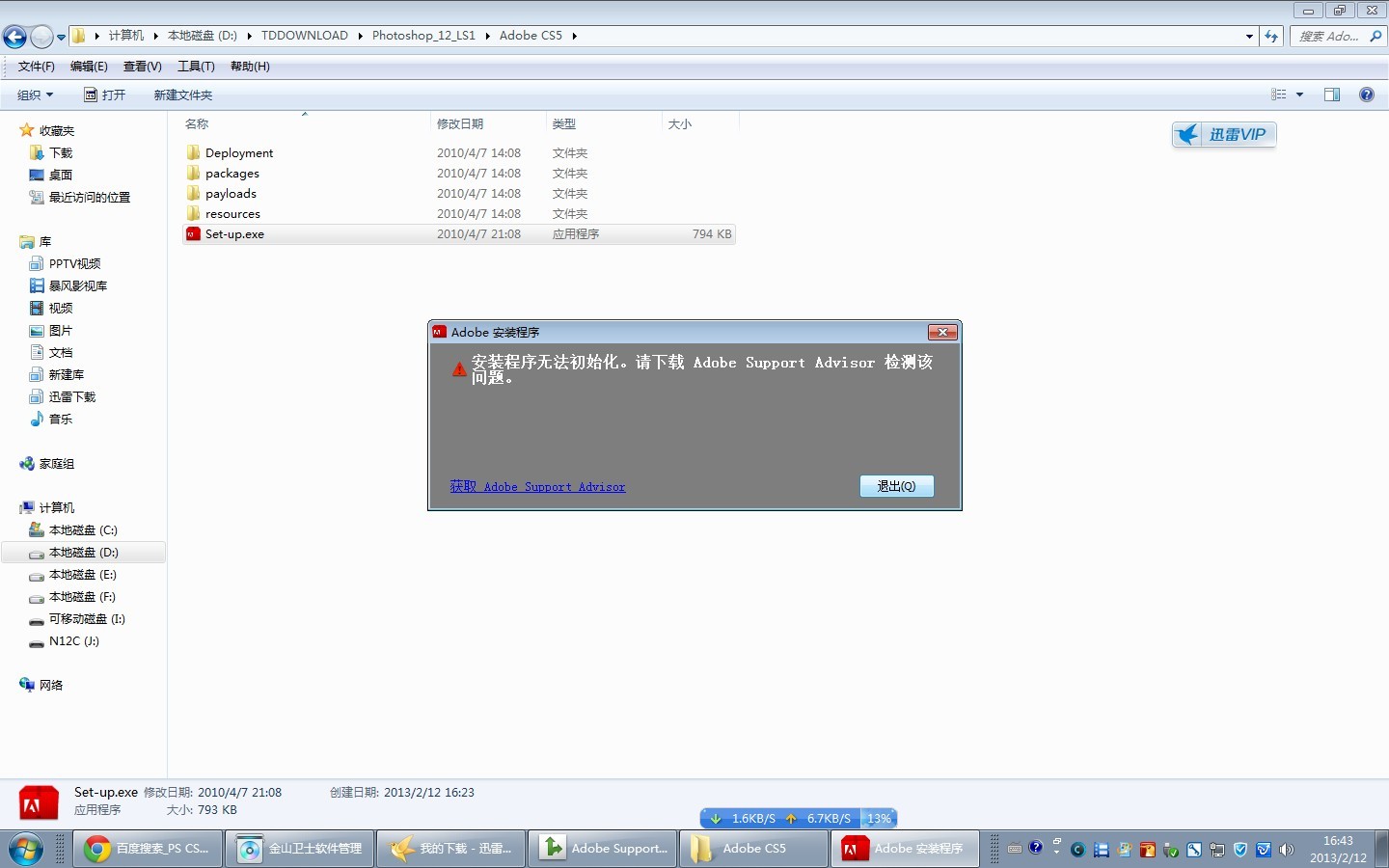Select 可移动磁盘 (I:) drive
Image resolution: width=1389 pixels, height=868 pixels.
(x=87, y=618)
